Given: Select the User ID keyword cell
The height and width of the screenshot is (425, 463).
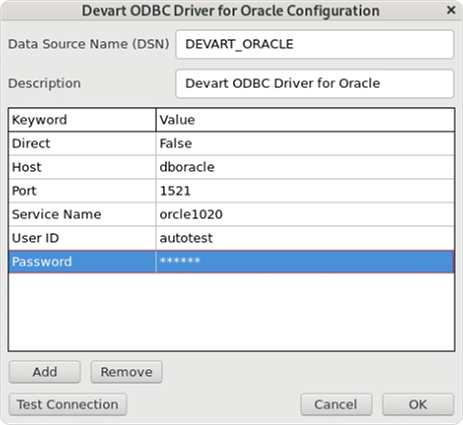Looking at the screenshot, I should (x=82, y=238).
